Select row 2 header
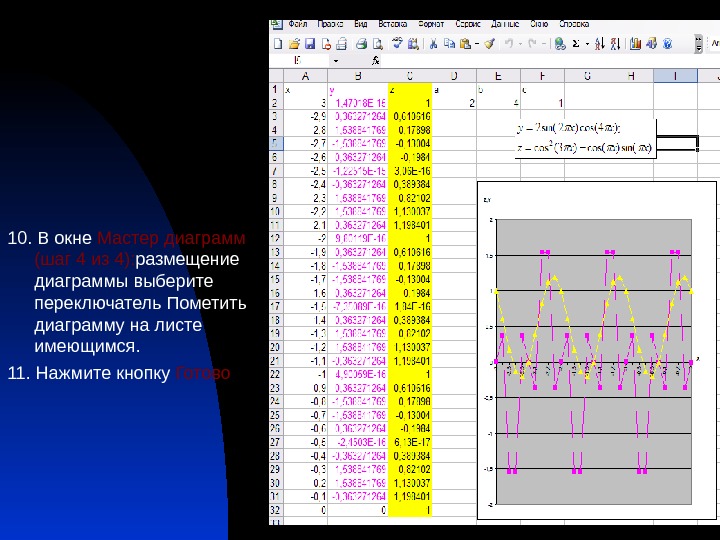 click(x=275, y=102)
